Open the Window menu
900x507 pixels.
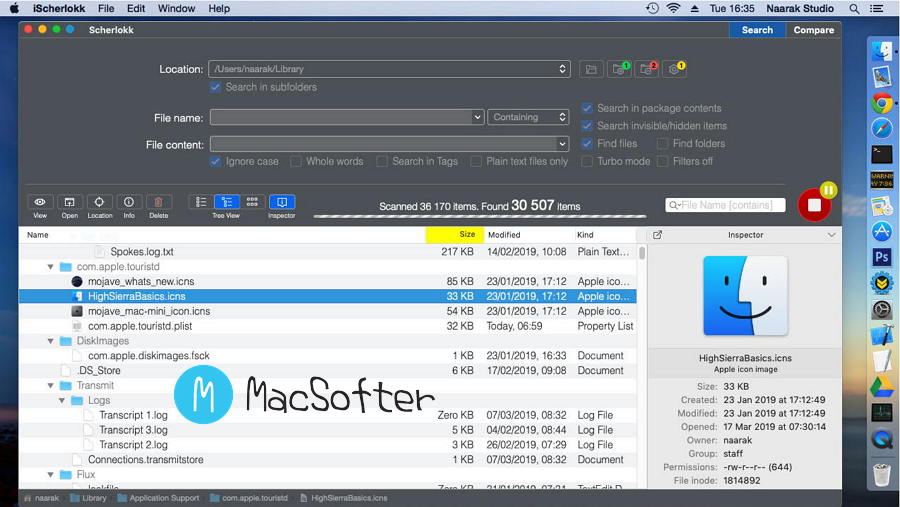click(176, 9)
